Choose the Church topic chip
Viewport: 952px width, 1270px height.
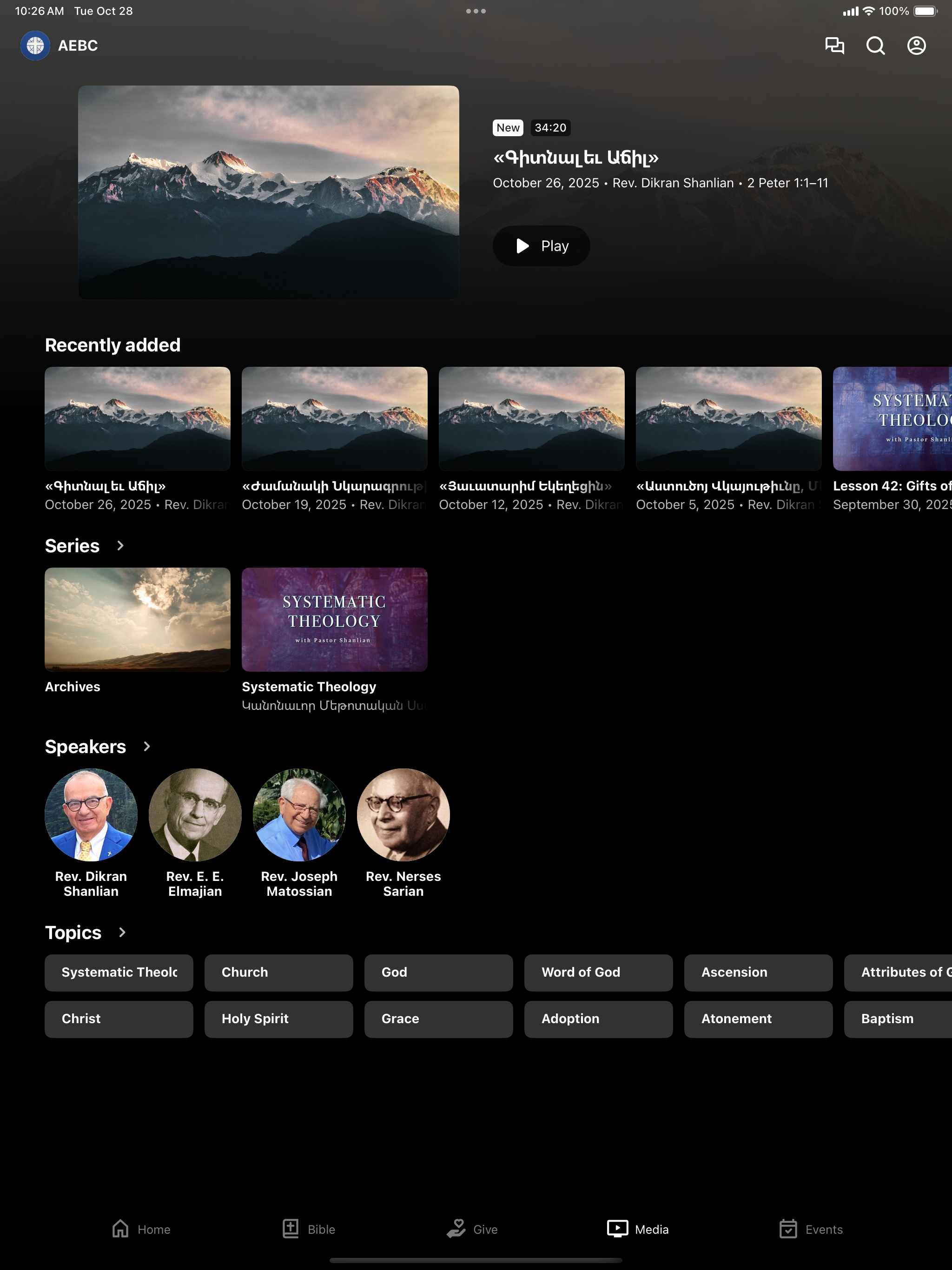(278, 972)
